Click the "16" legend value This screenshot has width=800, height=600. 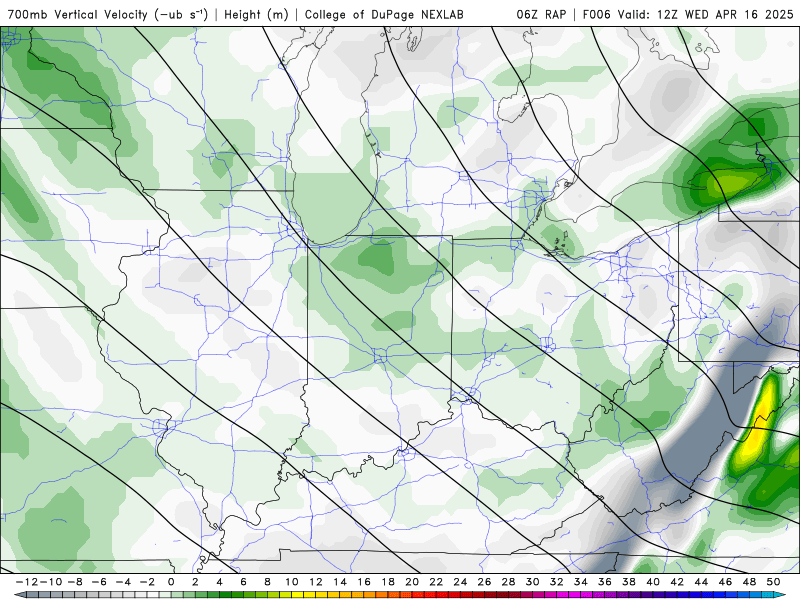[364, 582]
